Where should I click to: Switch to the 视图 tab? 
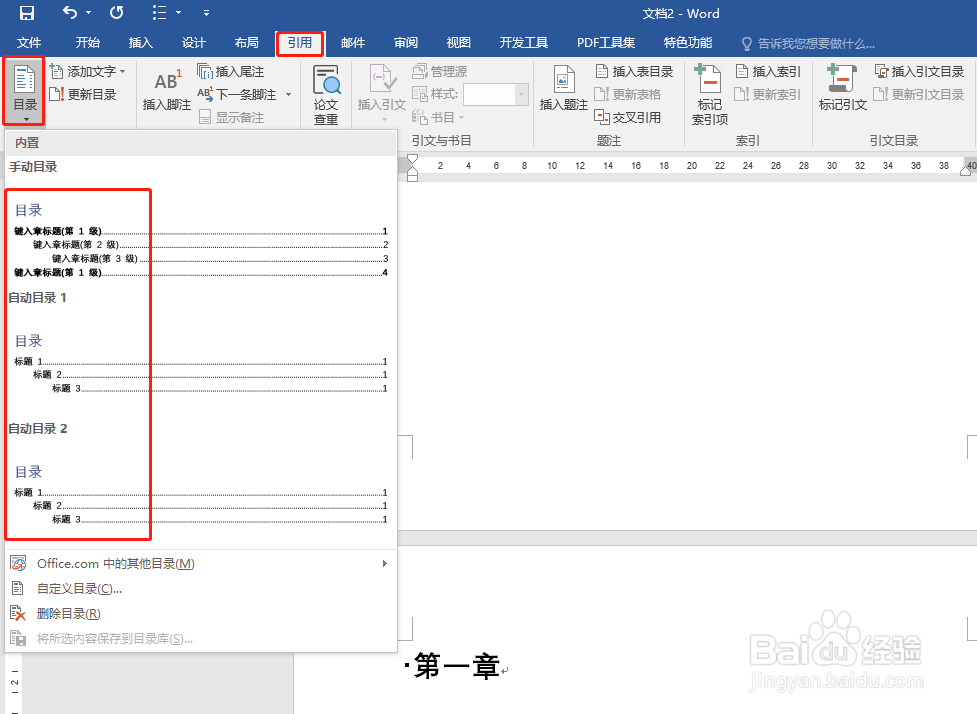(x=459, y=43)
